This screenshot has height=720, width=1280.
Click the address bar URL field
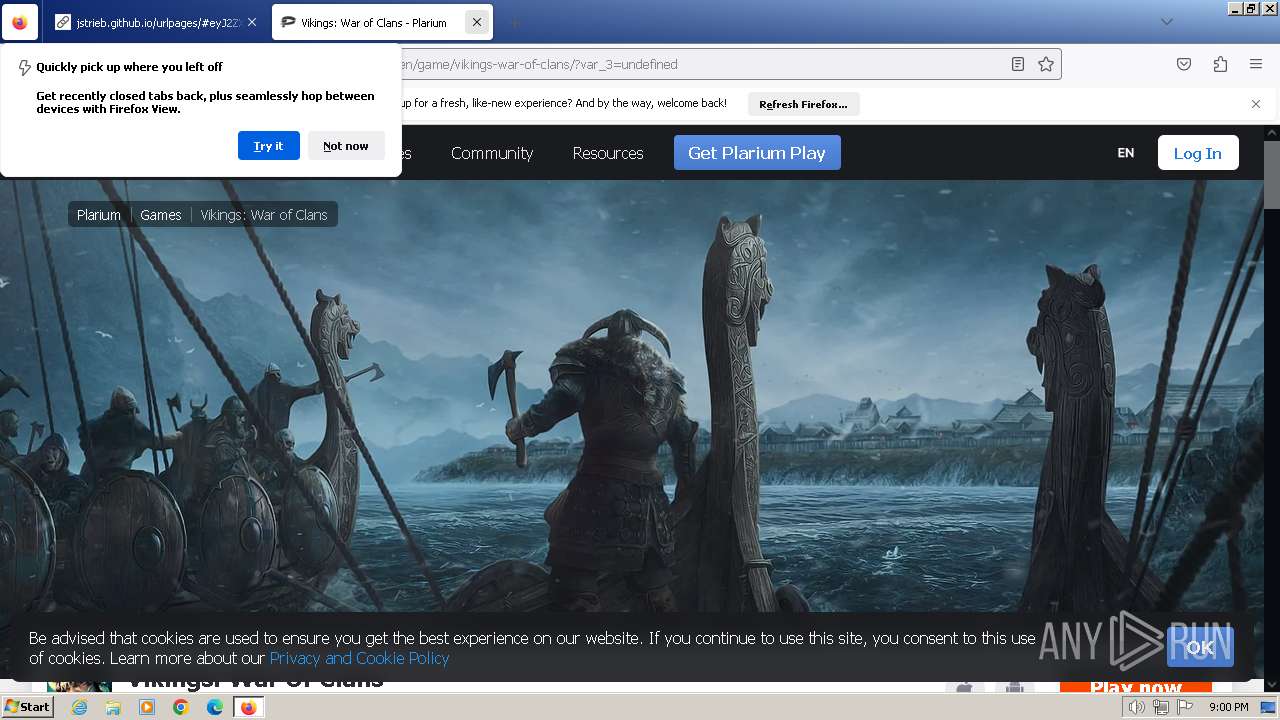[x=700, y=64]
